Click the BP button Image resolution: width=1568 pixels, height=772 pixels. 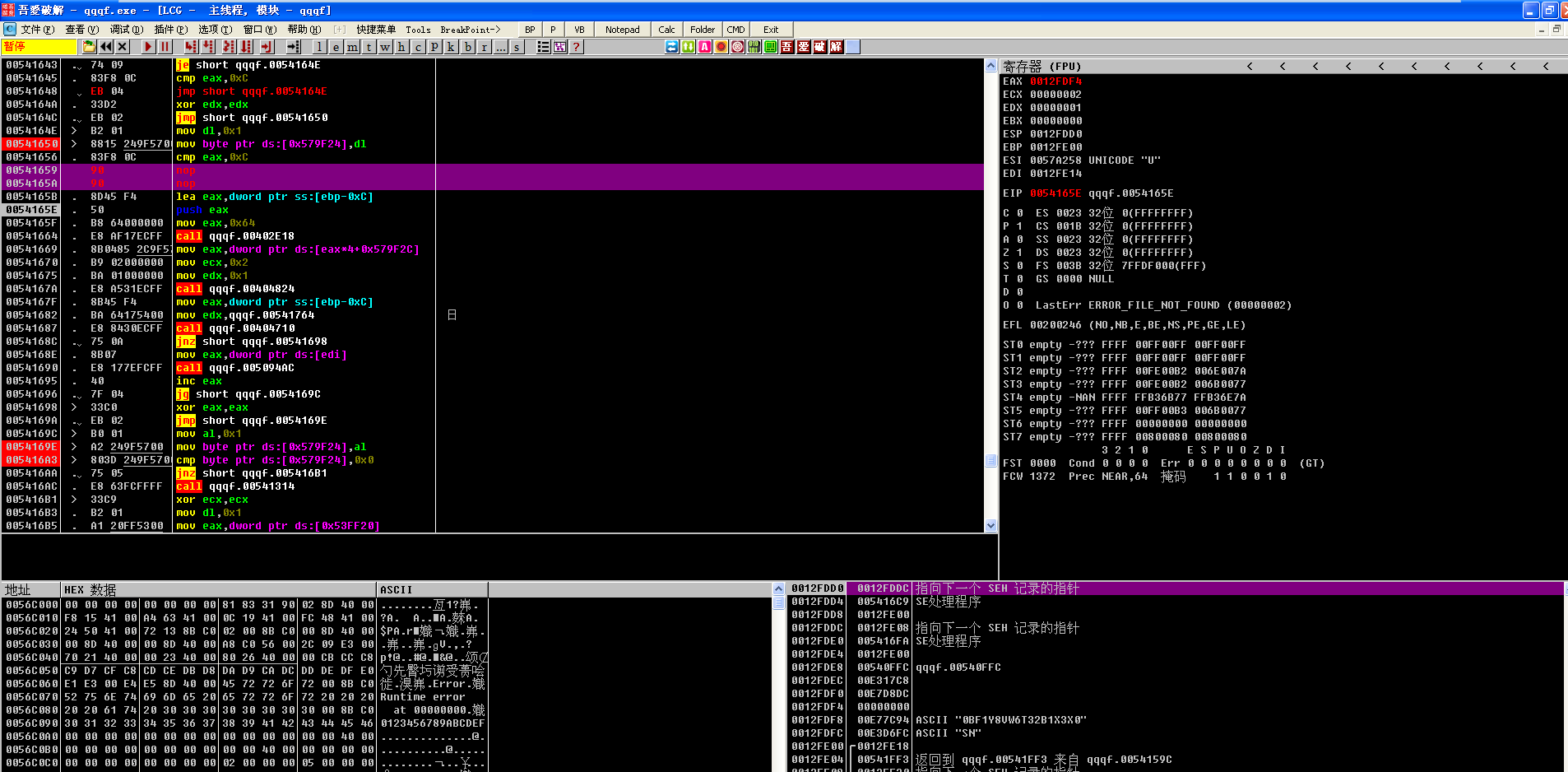(x=530, y=30)
